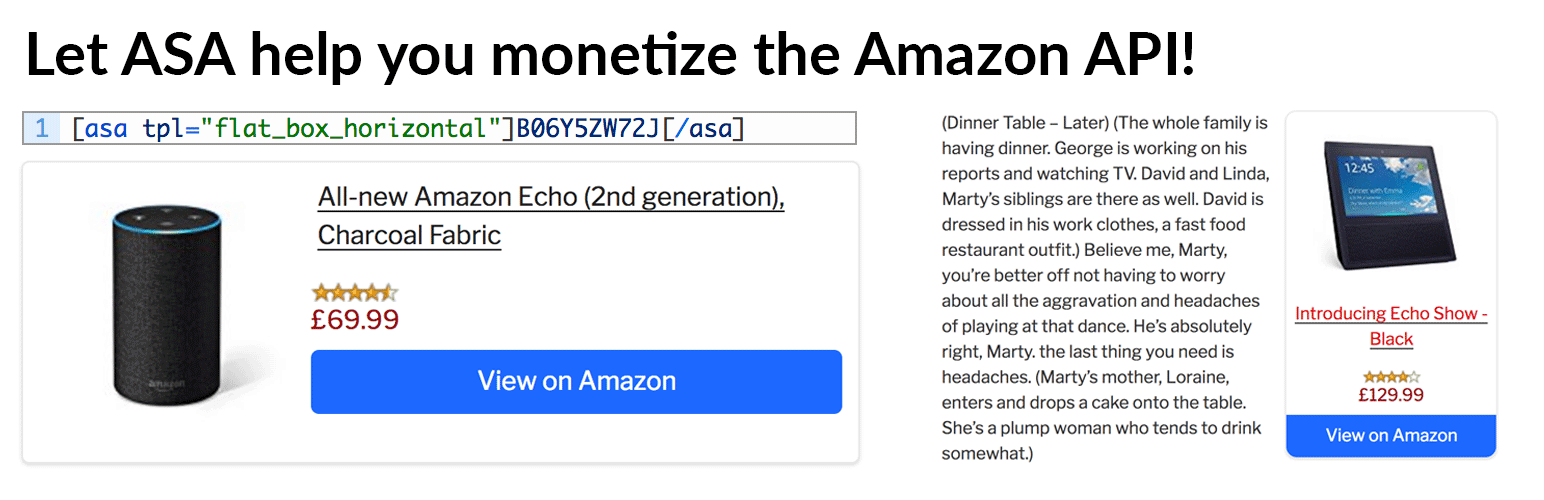Viewport: 1544px width, 500px height.
Task: Select the £69.99 price text
Action: (x=355, y=320)
